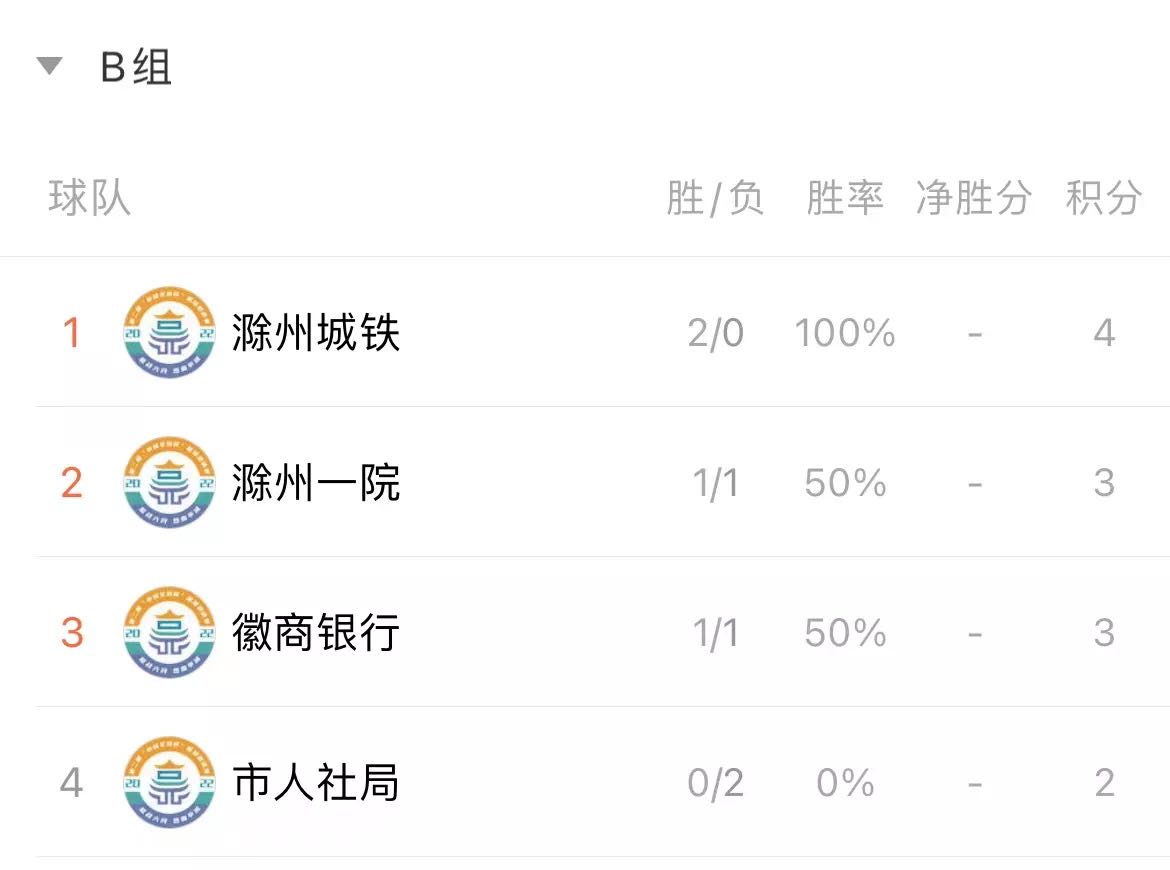Open the 滁州一院 team name
This screenshot has height=870, width=1170.
(316, 483)
